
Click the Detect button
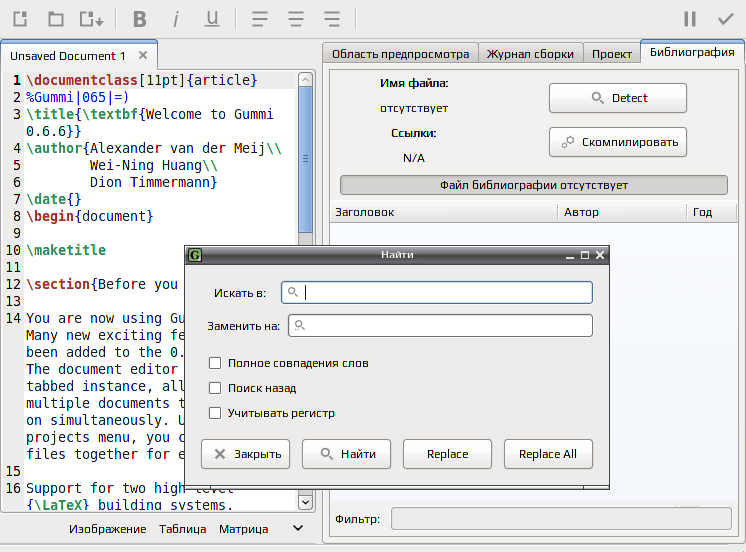point(618,98)
